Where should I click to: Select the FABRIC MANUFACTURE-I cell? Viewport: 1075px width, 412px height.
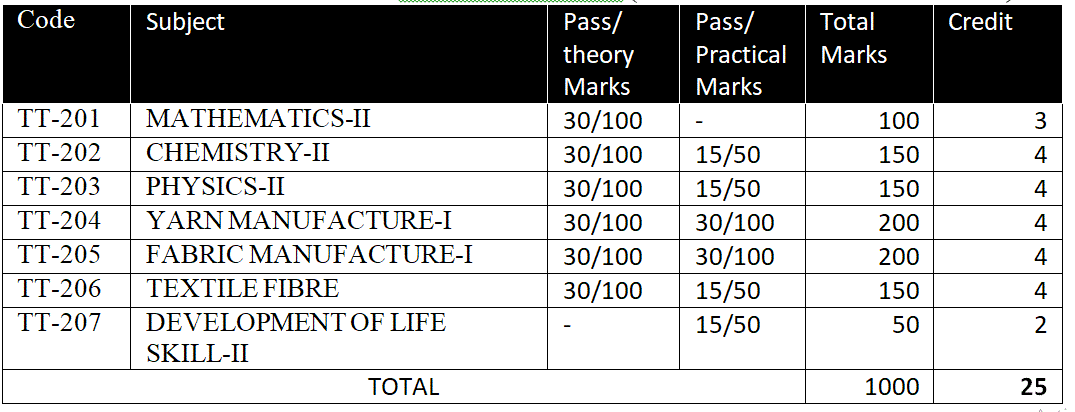(x=339, y=255)
